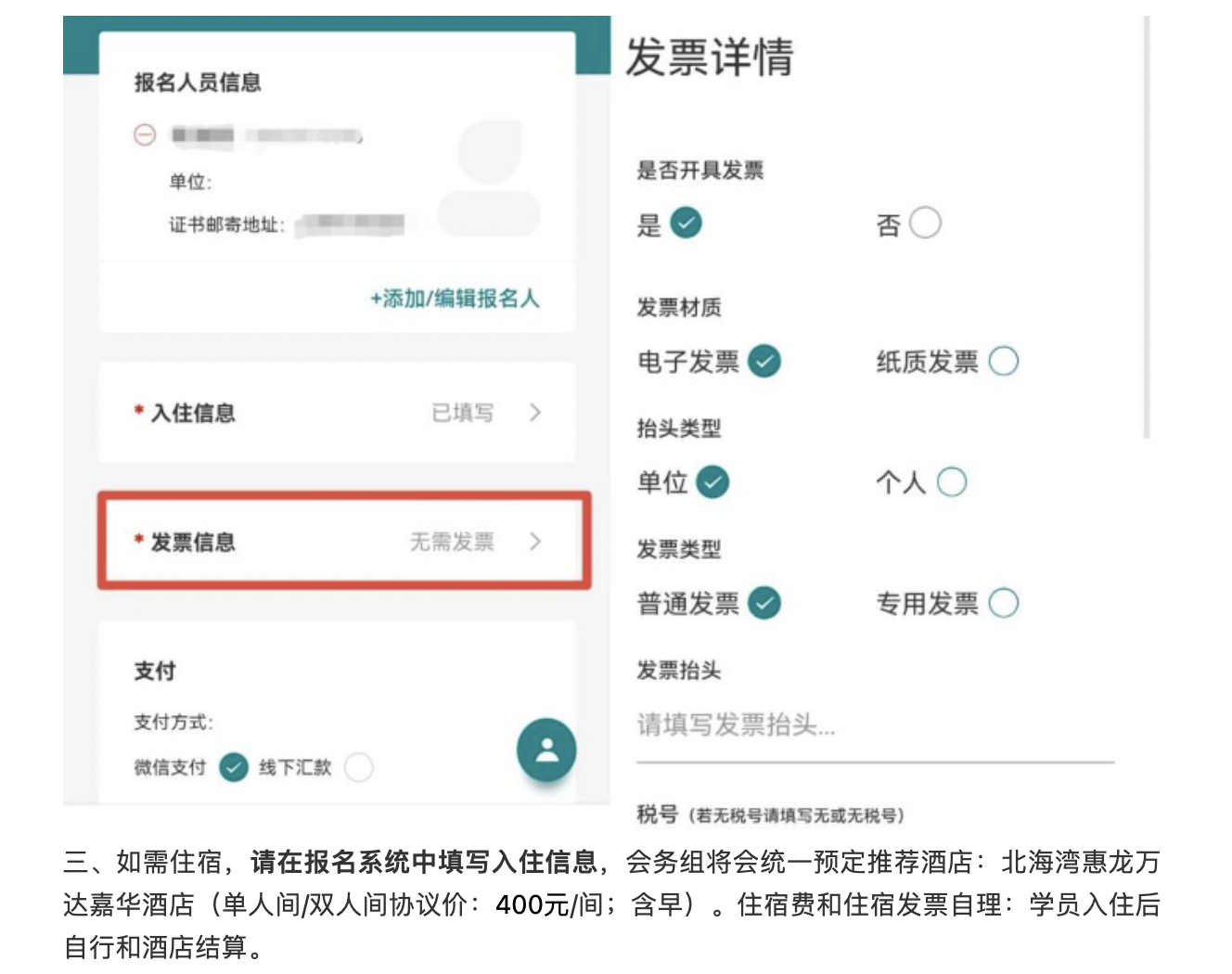Viewport: 1232px width, 974px height.
Task: Select 否 for issuing invoice
Action: [925, 223]
